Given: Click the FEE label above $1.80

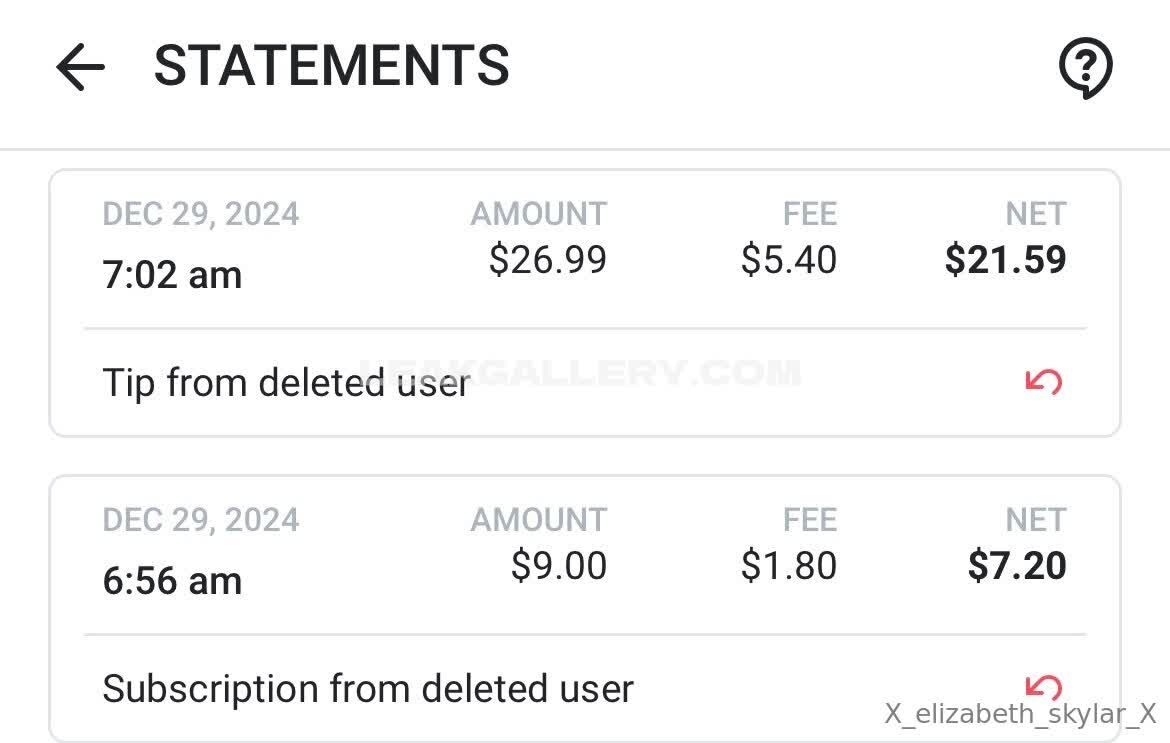Looking at the screenshot, I should coord(810,520).
